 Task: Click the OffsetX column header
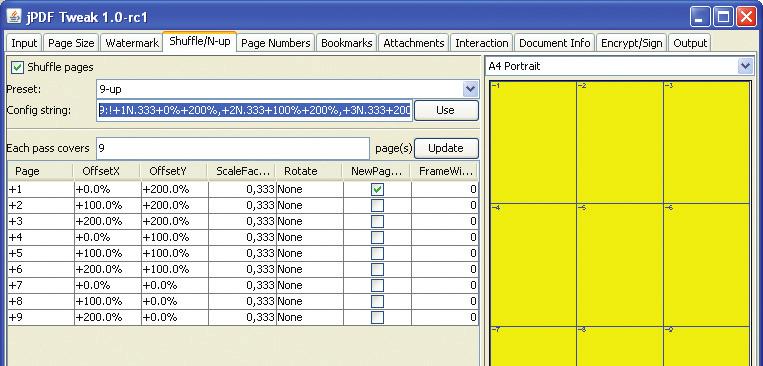click(x=107, y=171)
